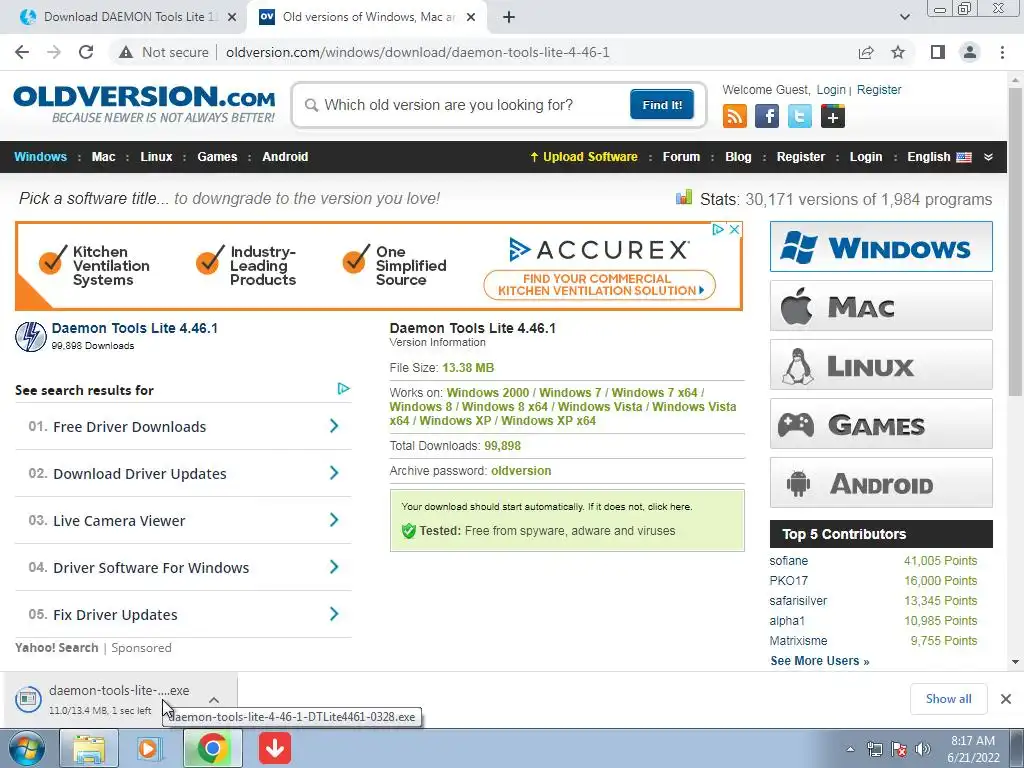Click the Register link beside Welcome Guest

pyautogui.click(x=879, y=89)
